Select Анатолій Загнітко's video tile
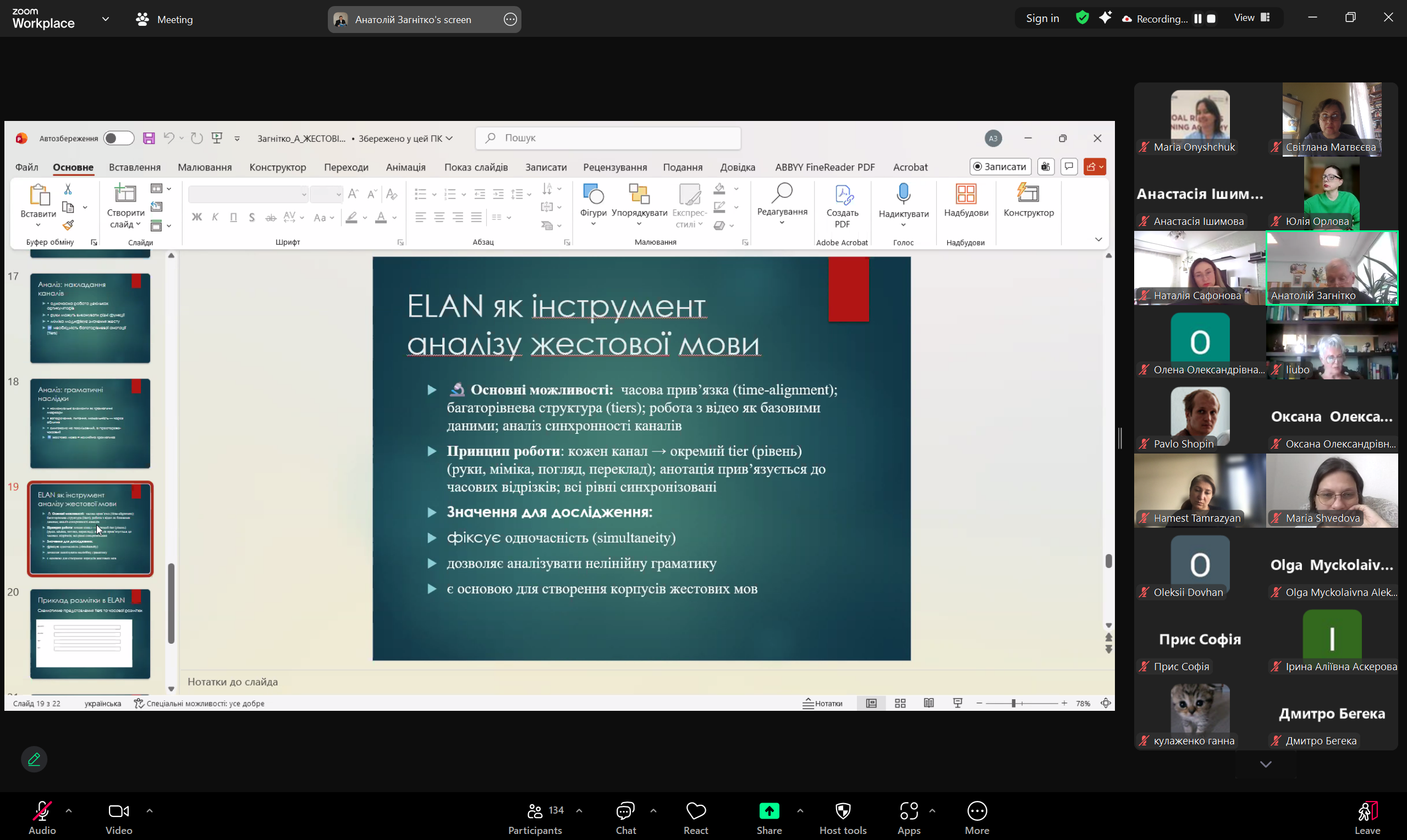Image resolution: width=1407 pixels, height=840 pixels. pyautogui.click(x=1332, y=268)
